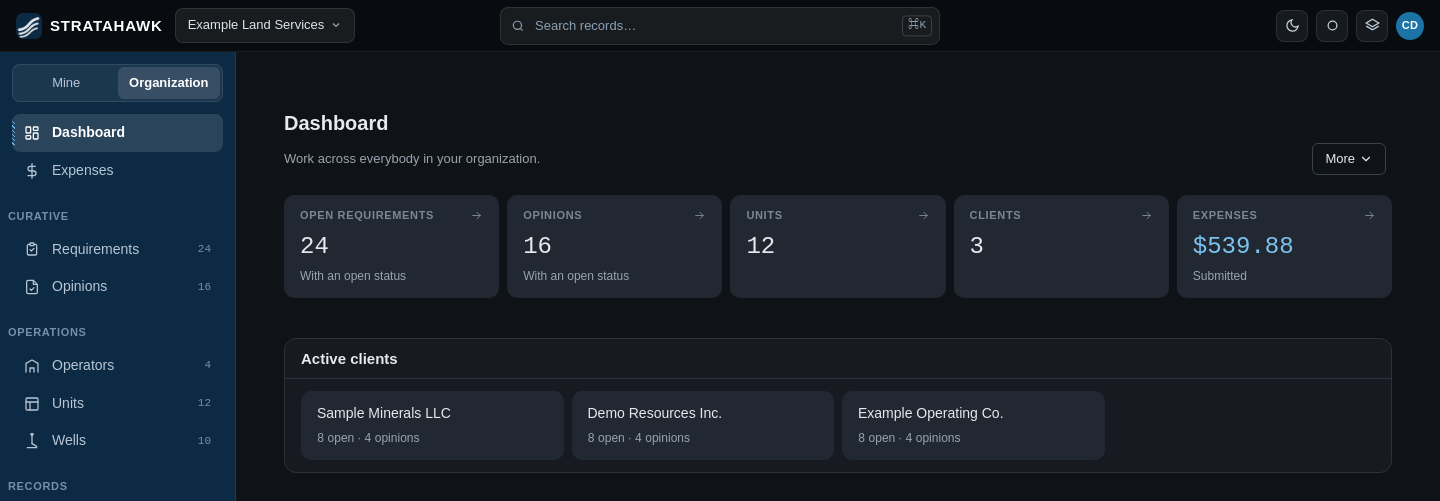
Task: Open the Sample Minerals LLC client card
Action: [432, 425]
